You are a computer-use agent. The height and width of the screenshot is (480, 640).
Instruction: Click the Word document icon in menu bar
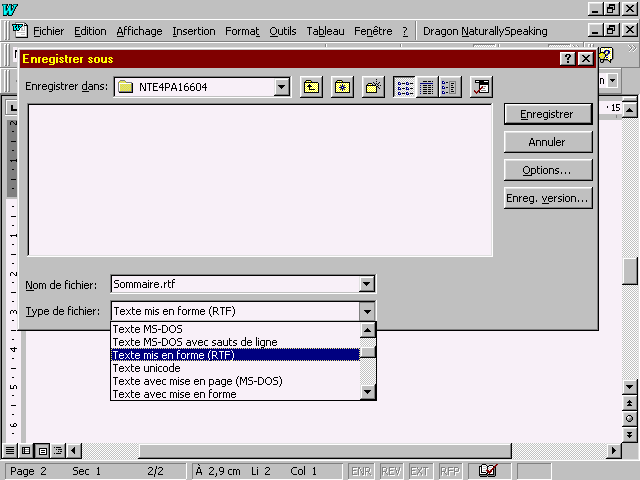[x=20, y=31]
